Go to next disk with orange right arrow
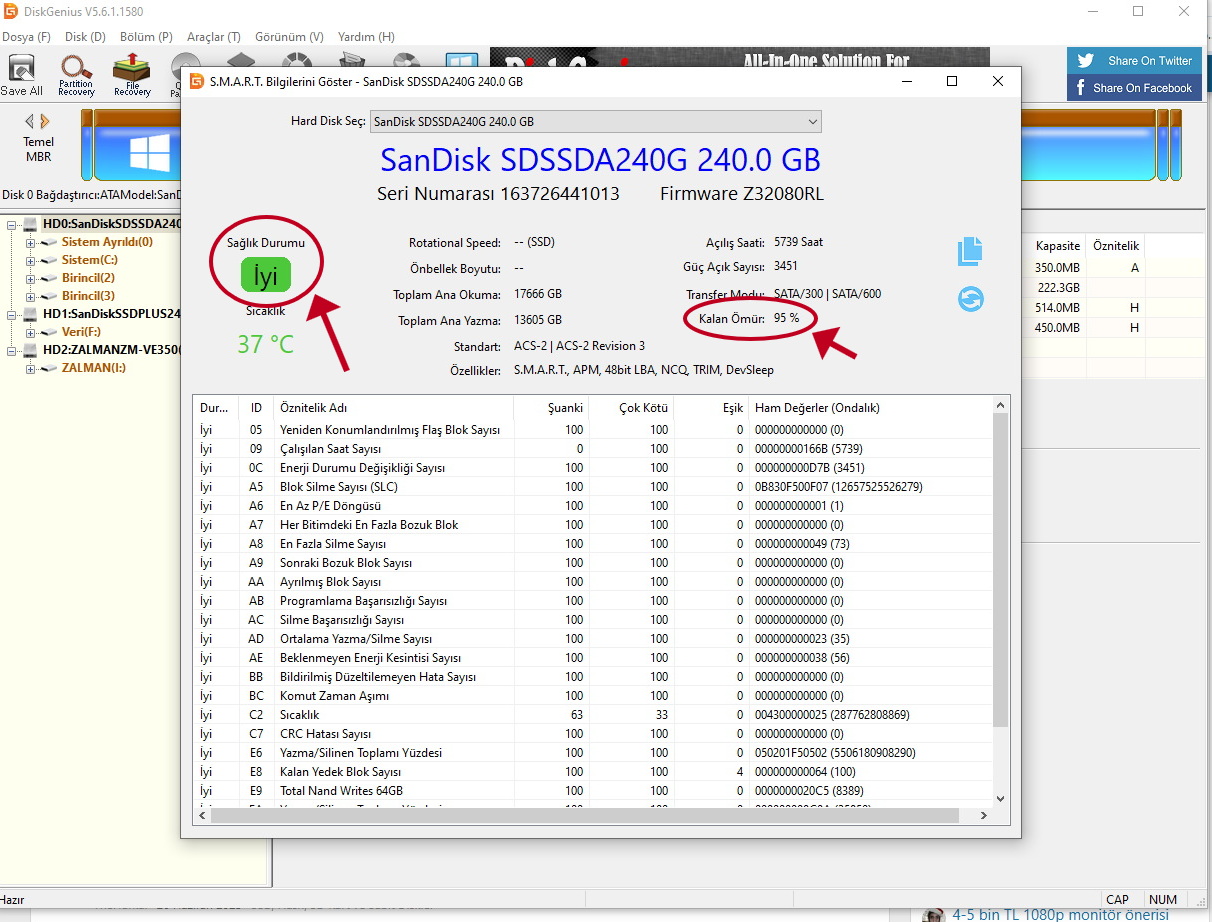 click(x=44, y=121)
